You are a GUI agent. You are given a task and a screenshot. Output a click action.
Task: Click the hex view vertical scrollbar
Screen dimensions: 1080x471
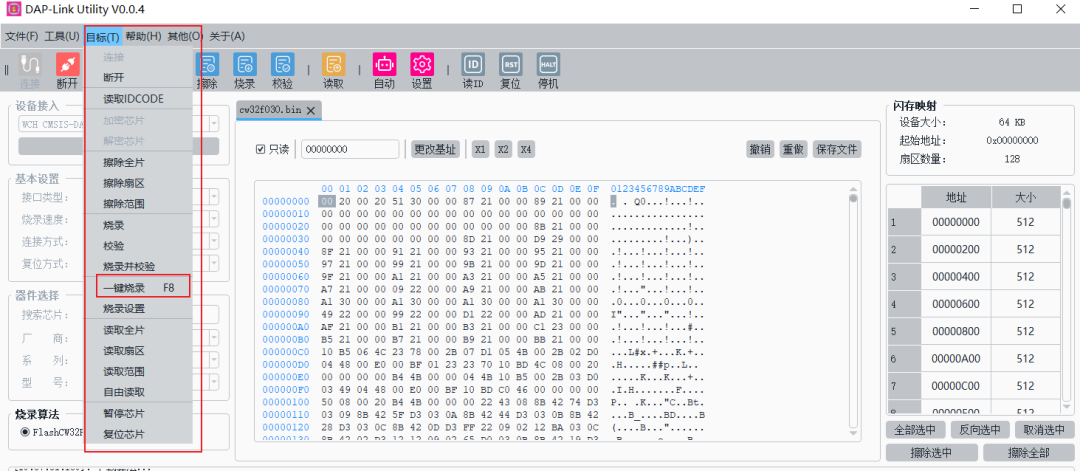tap(853, 300)
